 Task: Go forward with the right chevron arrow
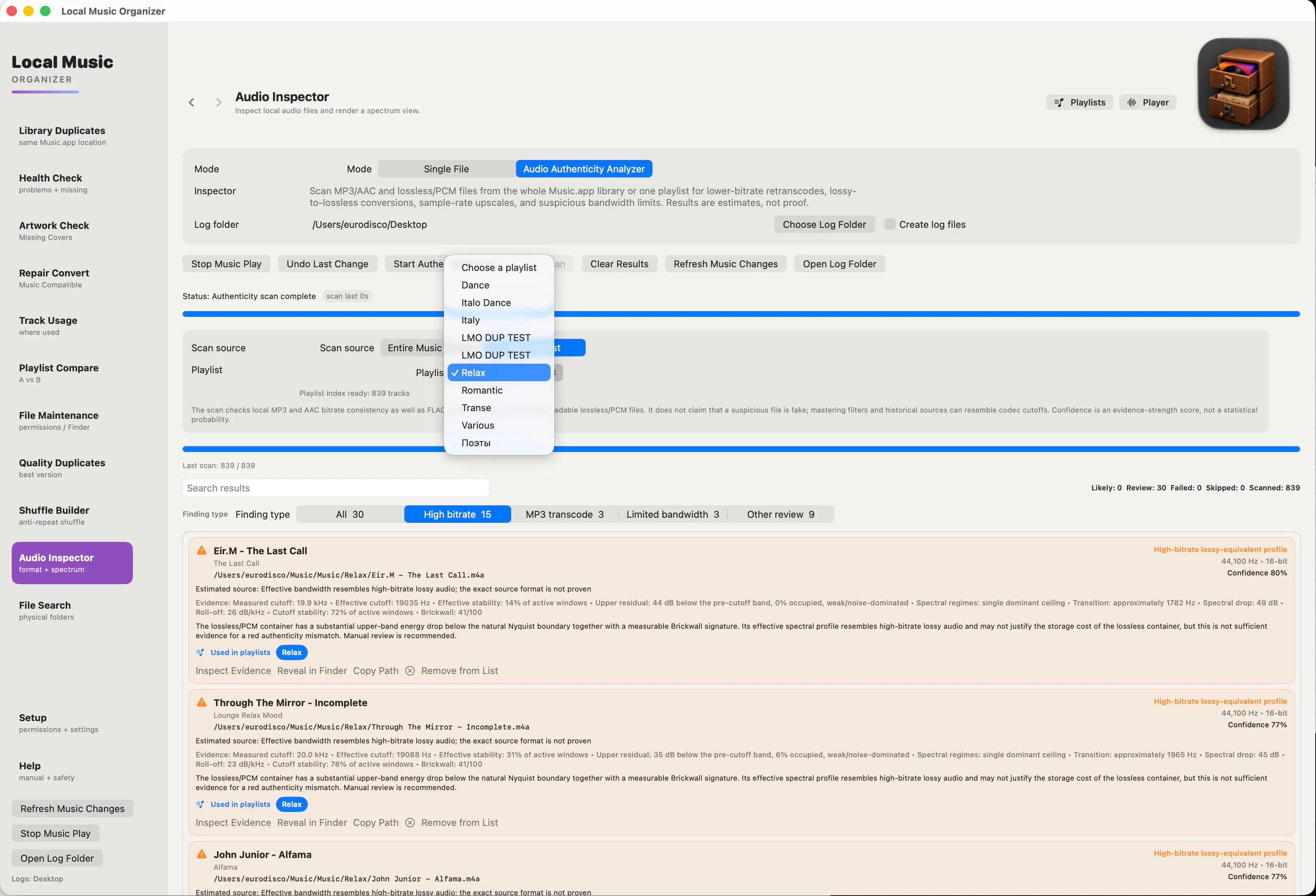(219, 103)
